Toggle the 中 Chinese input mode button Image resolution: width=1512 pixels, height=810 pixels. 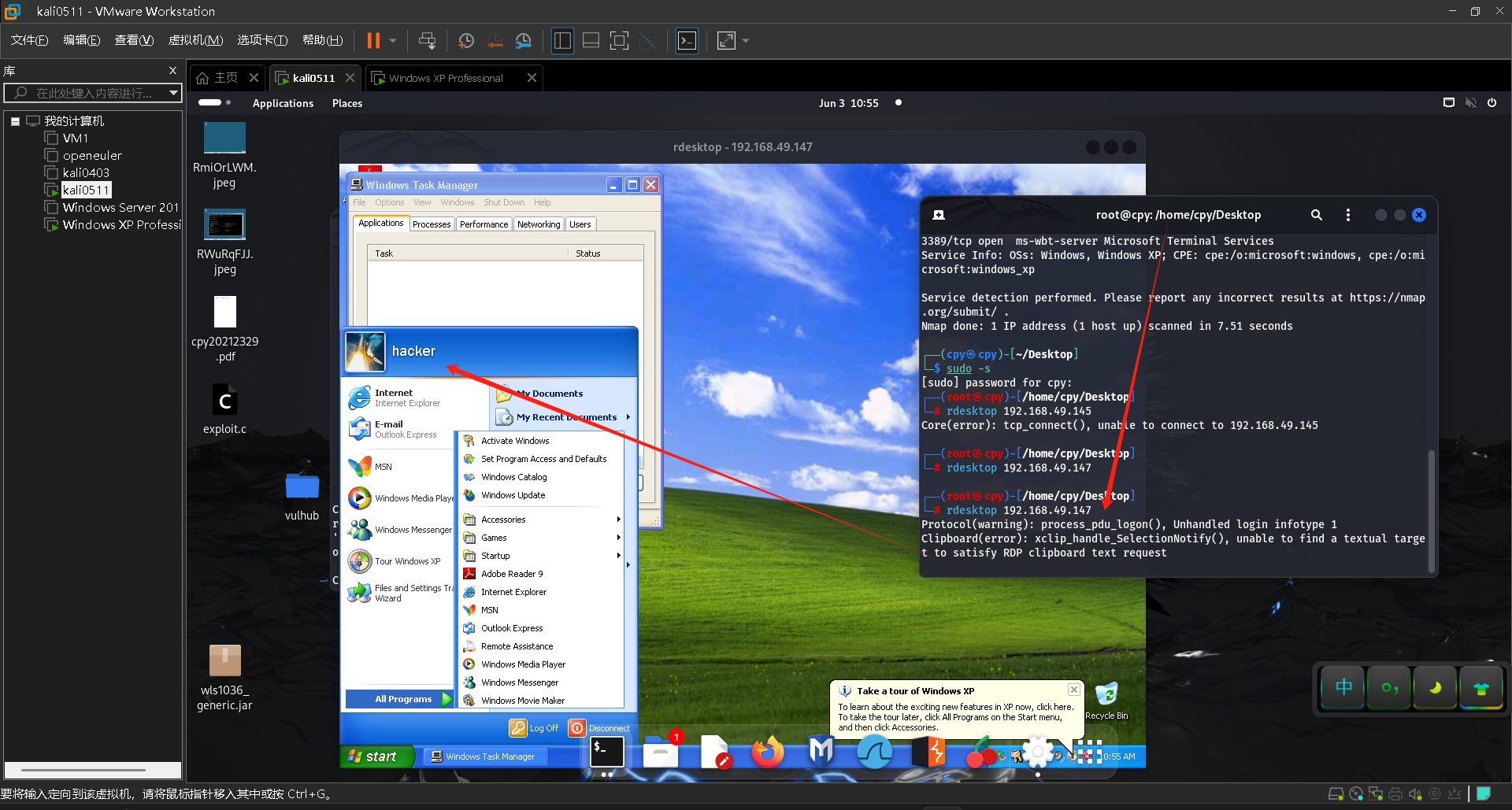pos(1343,687)
